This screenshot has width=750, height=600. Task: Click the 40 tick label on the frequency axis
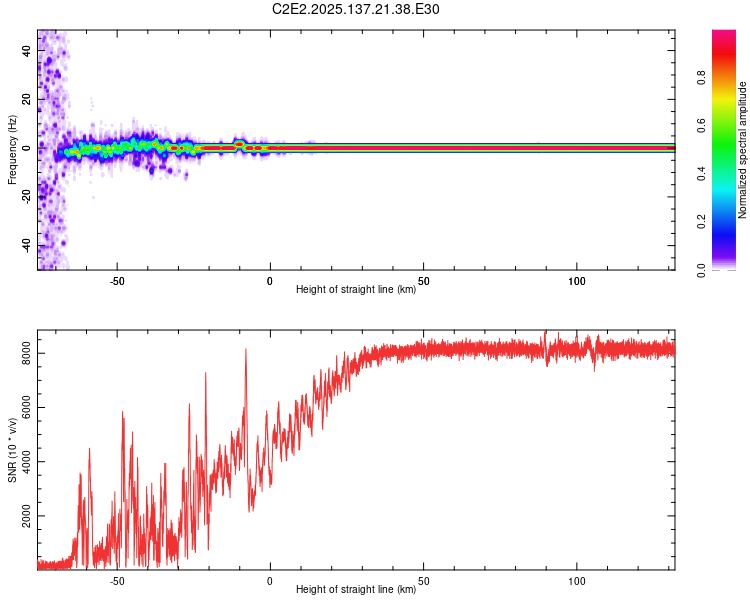(26, 50)
